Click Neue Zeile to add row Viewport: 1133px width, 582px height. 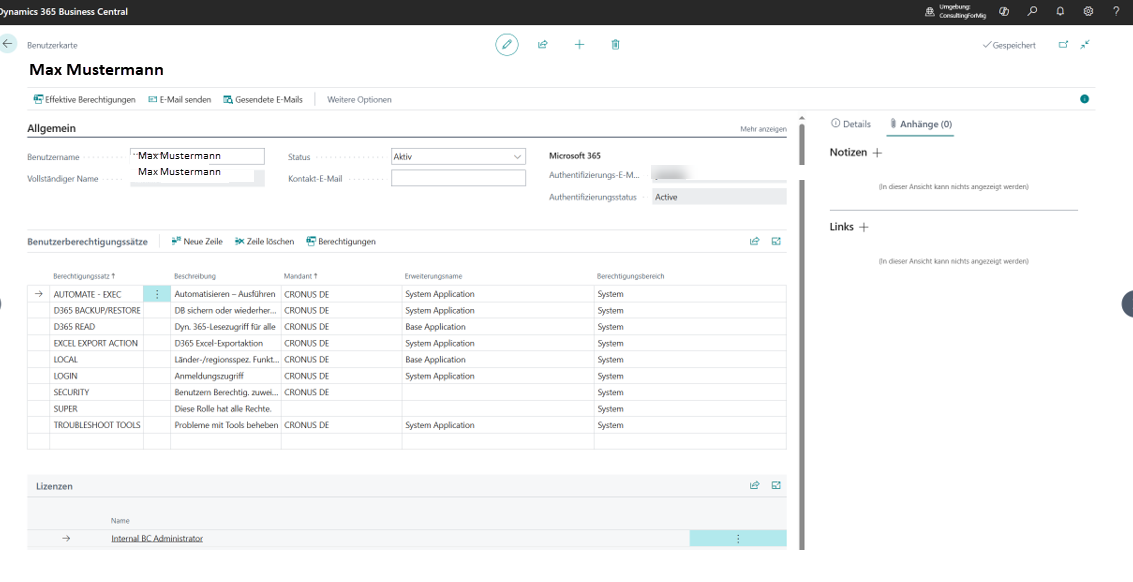197,241
